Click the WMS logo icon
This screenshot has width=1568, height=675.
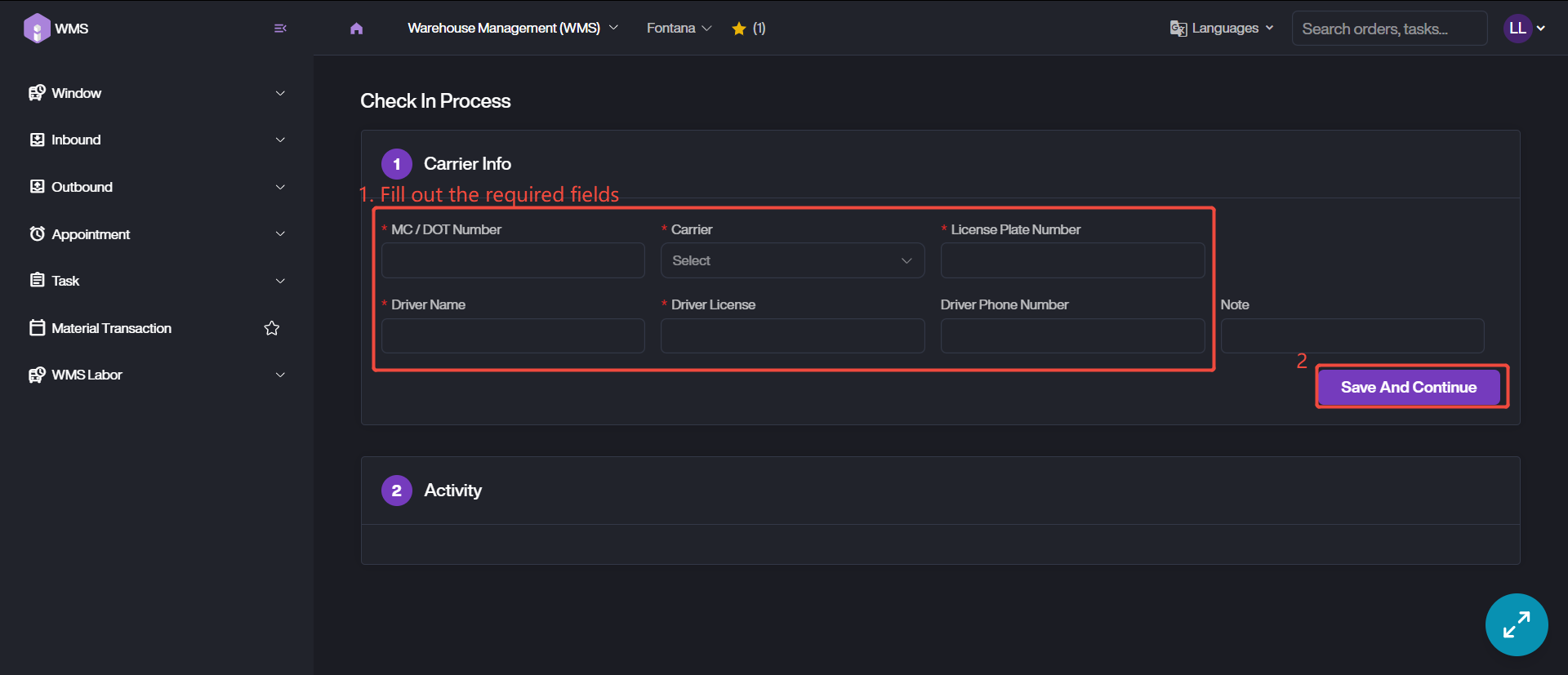pyautogui.click(x=37, y=29)
